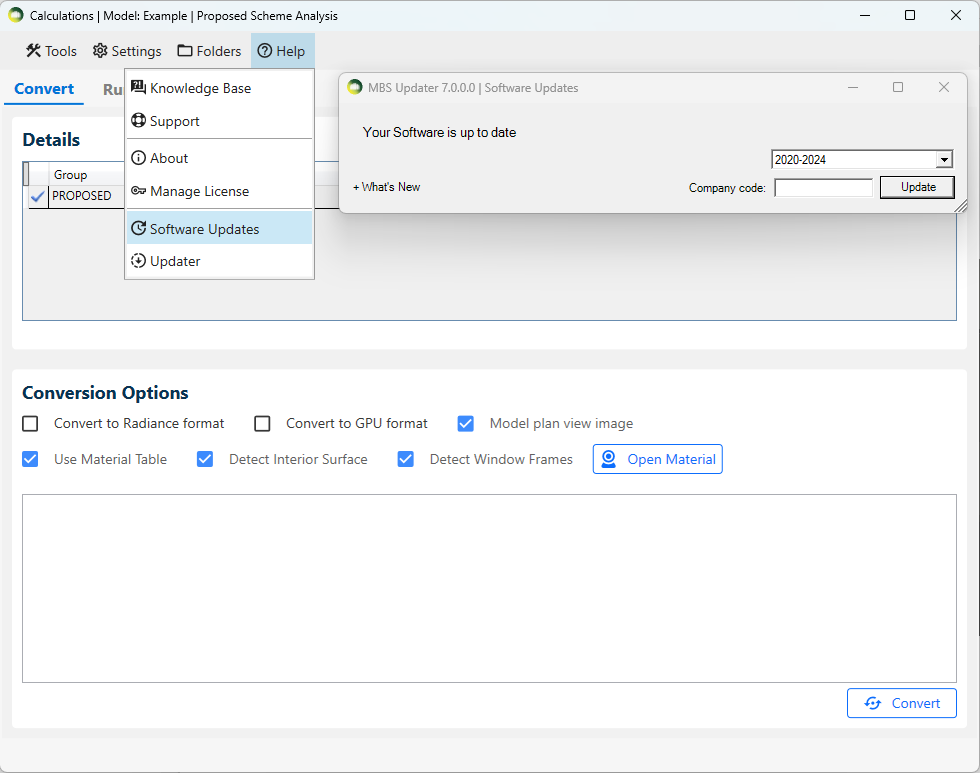Screen dimensions: 980x773
Task: Switch to the Convert tab
Action: coord(44,89)
